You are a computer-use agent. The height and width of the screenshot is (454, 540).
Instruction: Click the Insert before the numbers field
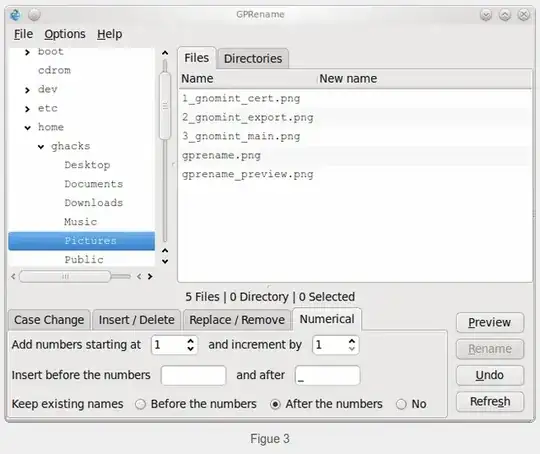(194, 375)
